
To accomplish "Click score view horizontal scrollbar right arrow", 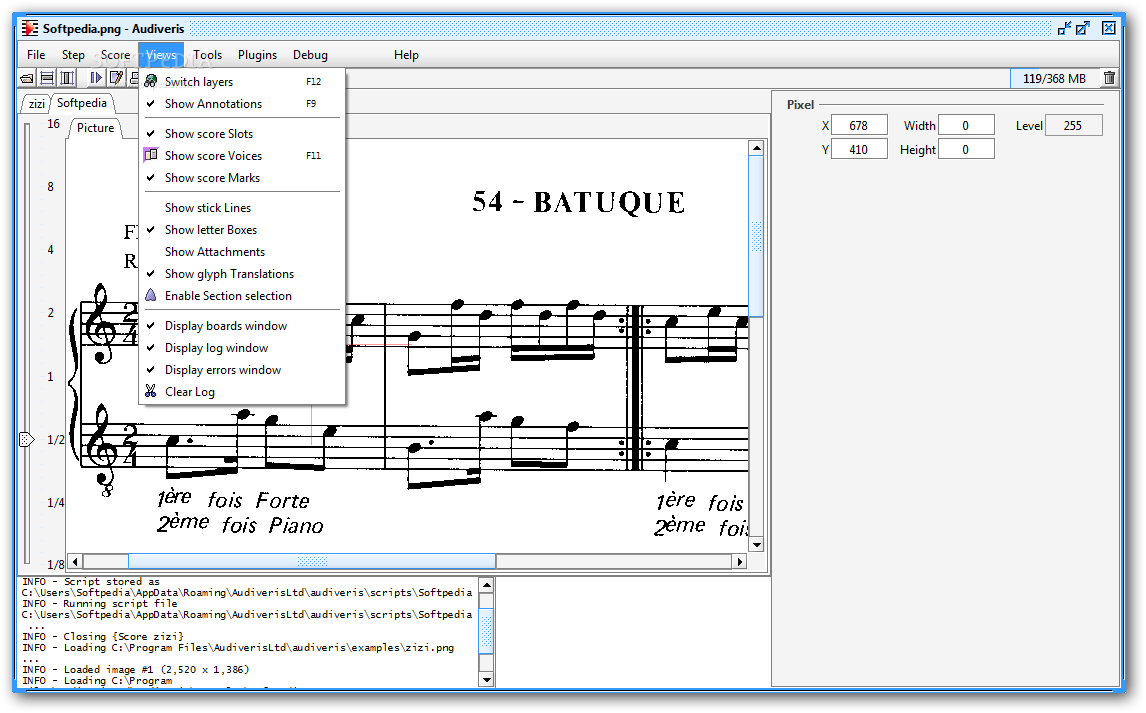I will point(740,561).
